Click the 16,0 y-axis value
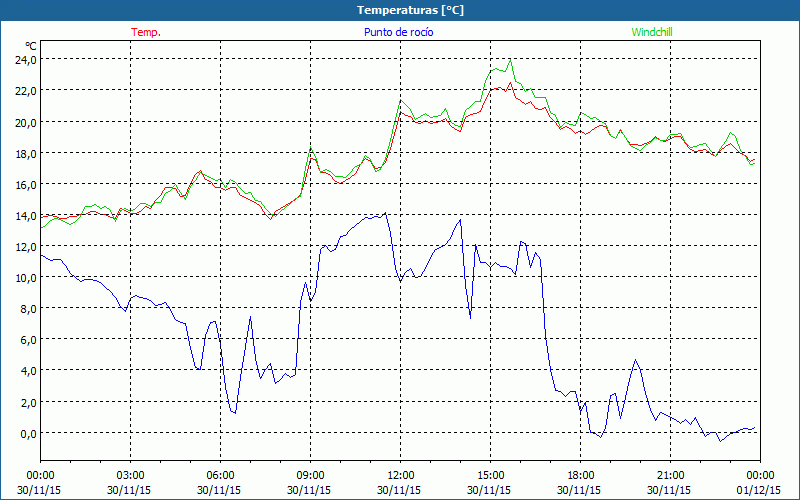This screenshot has height=500, width=800. click(26, 185)
